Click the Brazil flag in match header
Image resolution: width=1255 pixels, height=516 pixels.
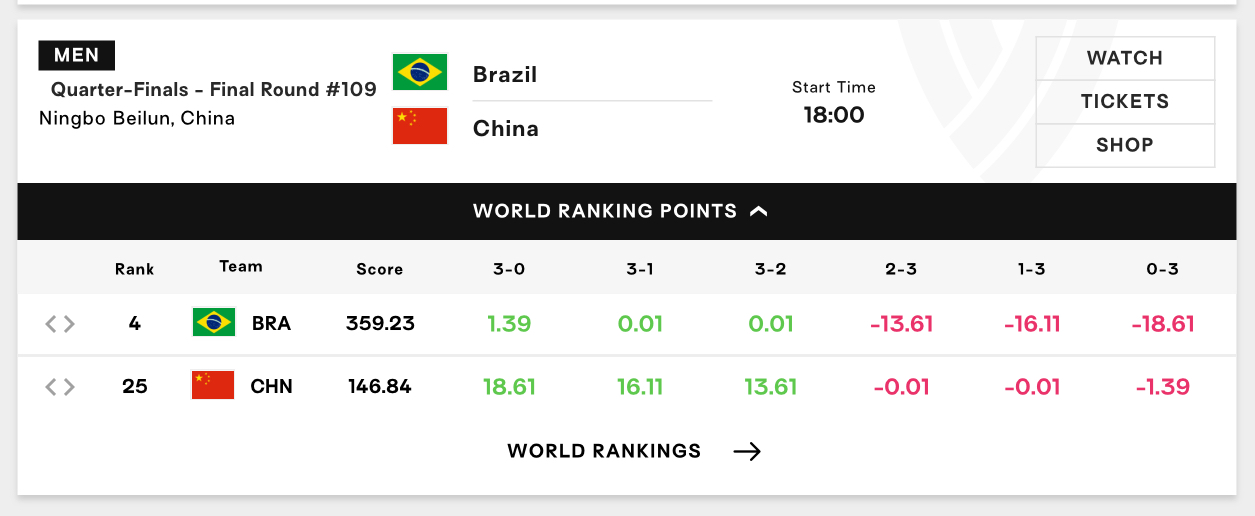pos(420,72)
